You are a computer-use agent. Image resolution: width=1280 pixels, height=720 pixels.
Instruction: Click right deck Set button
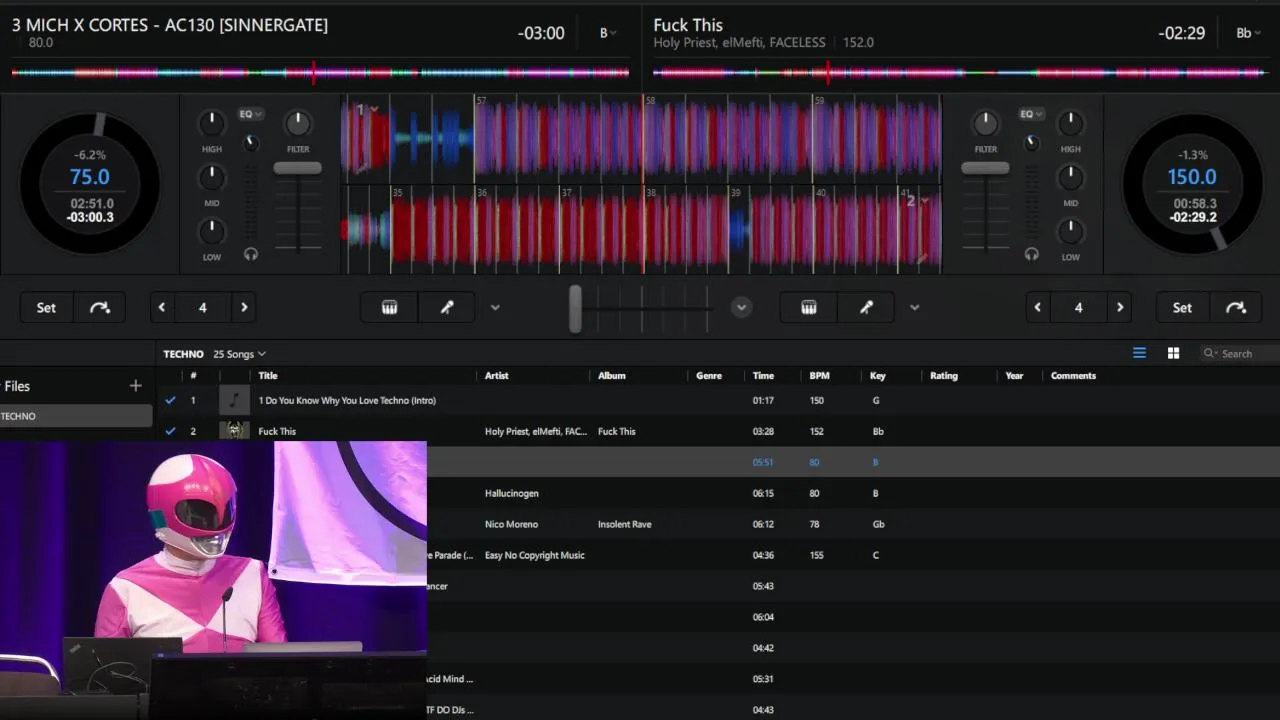click(x=1182, y=307)
